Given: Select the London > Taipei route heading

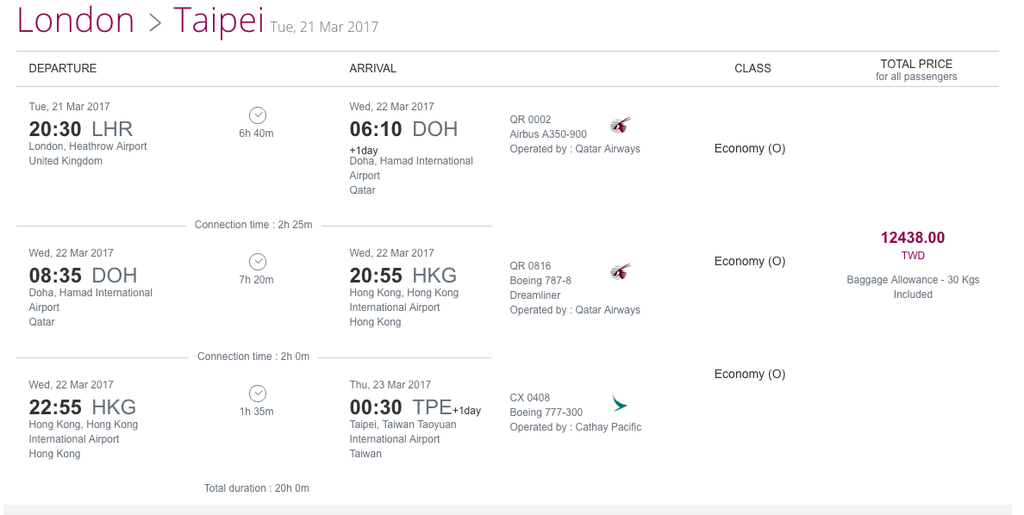Looking at the screenshot, I should click(140, 20).
